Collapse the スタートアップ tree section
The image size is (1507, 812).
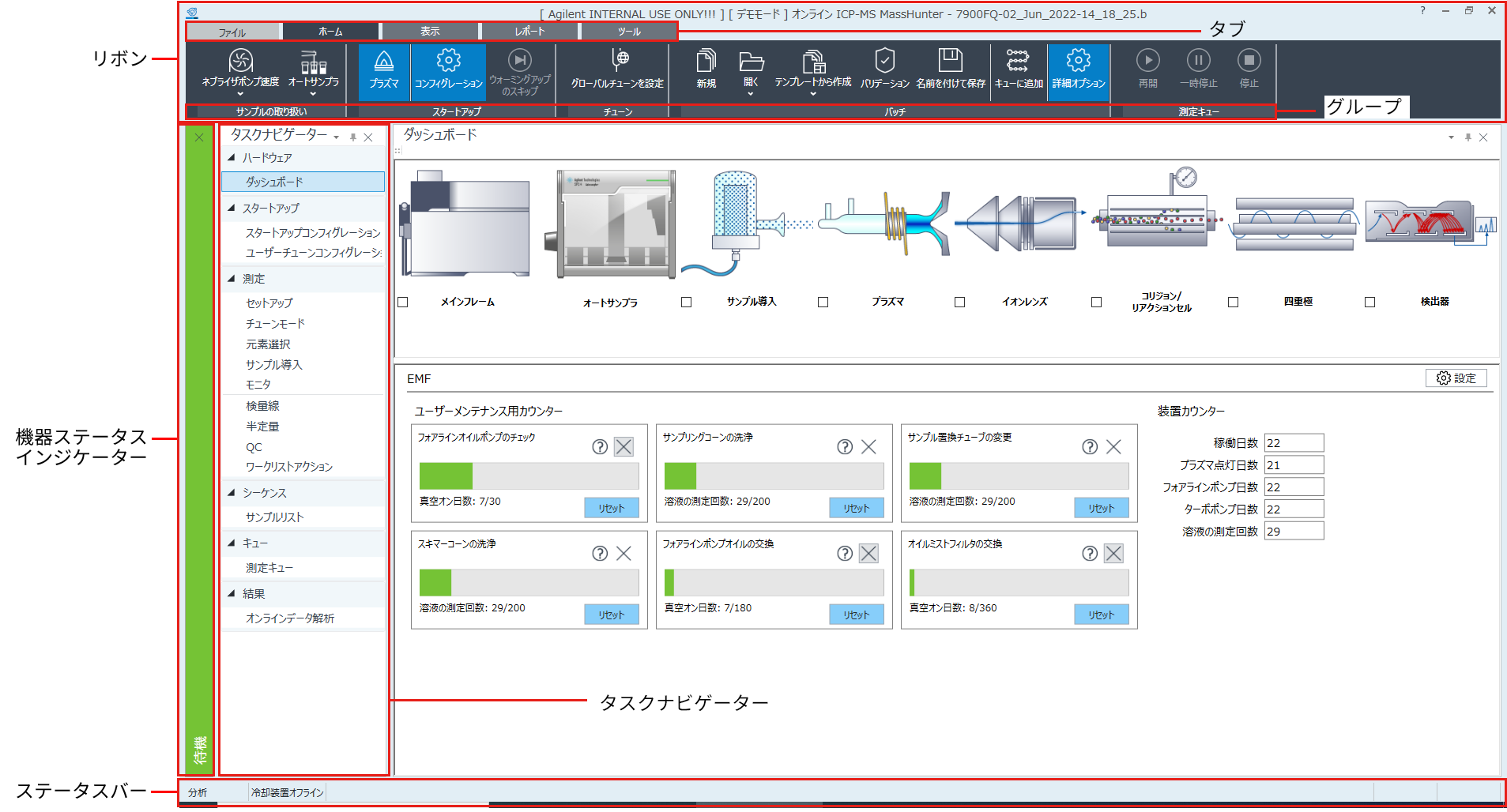(x=232, y=208)
